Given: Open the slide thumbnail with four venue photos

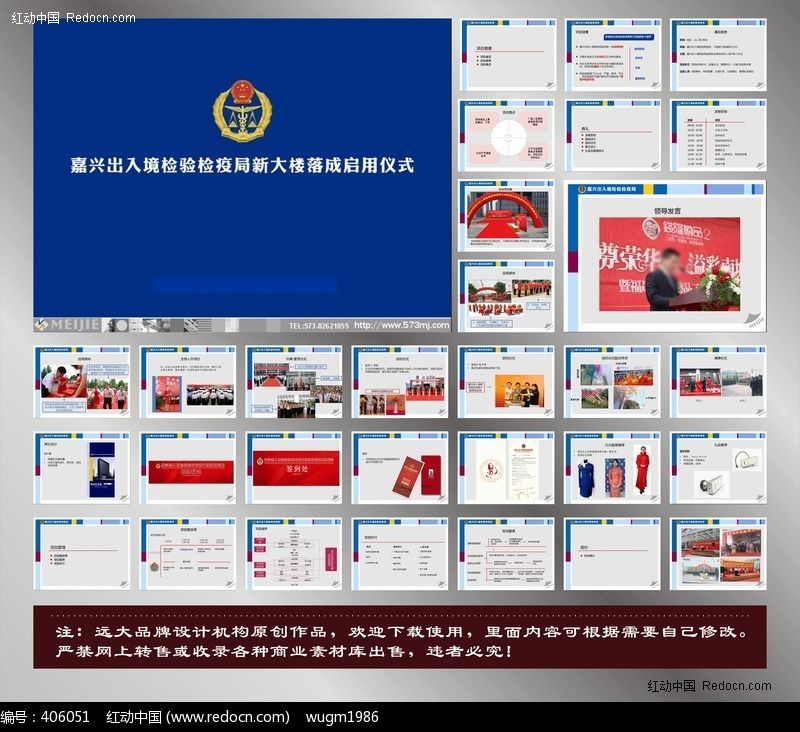Looking at the screenshot, I should (718, 554).
